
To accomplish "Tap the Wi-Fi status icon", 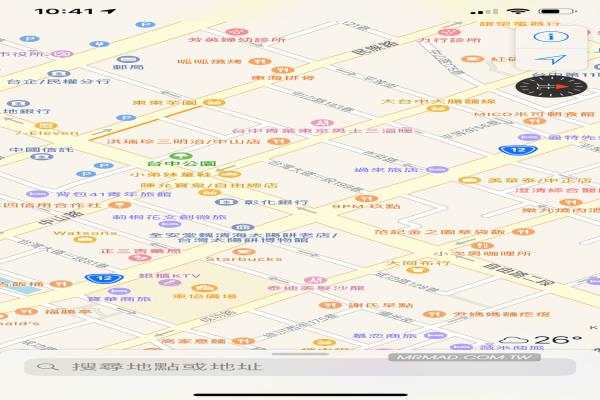I will pos(518,11).
